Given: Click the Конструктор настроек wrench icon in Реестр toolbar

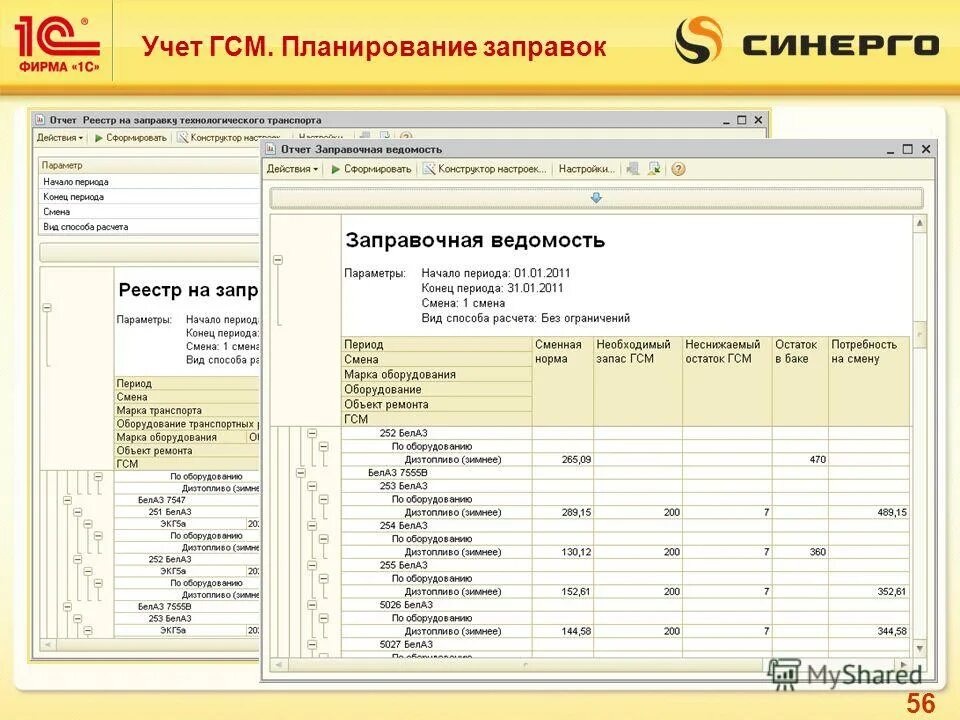Looking at the screenshot, I should [183, 138].
